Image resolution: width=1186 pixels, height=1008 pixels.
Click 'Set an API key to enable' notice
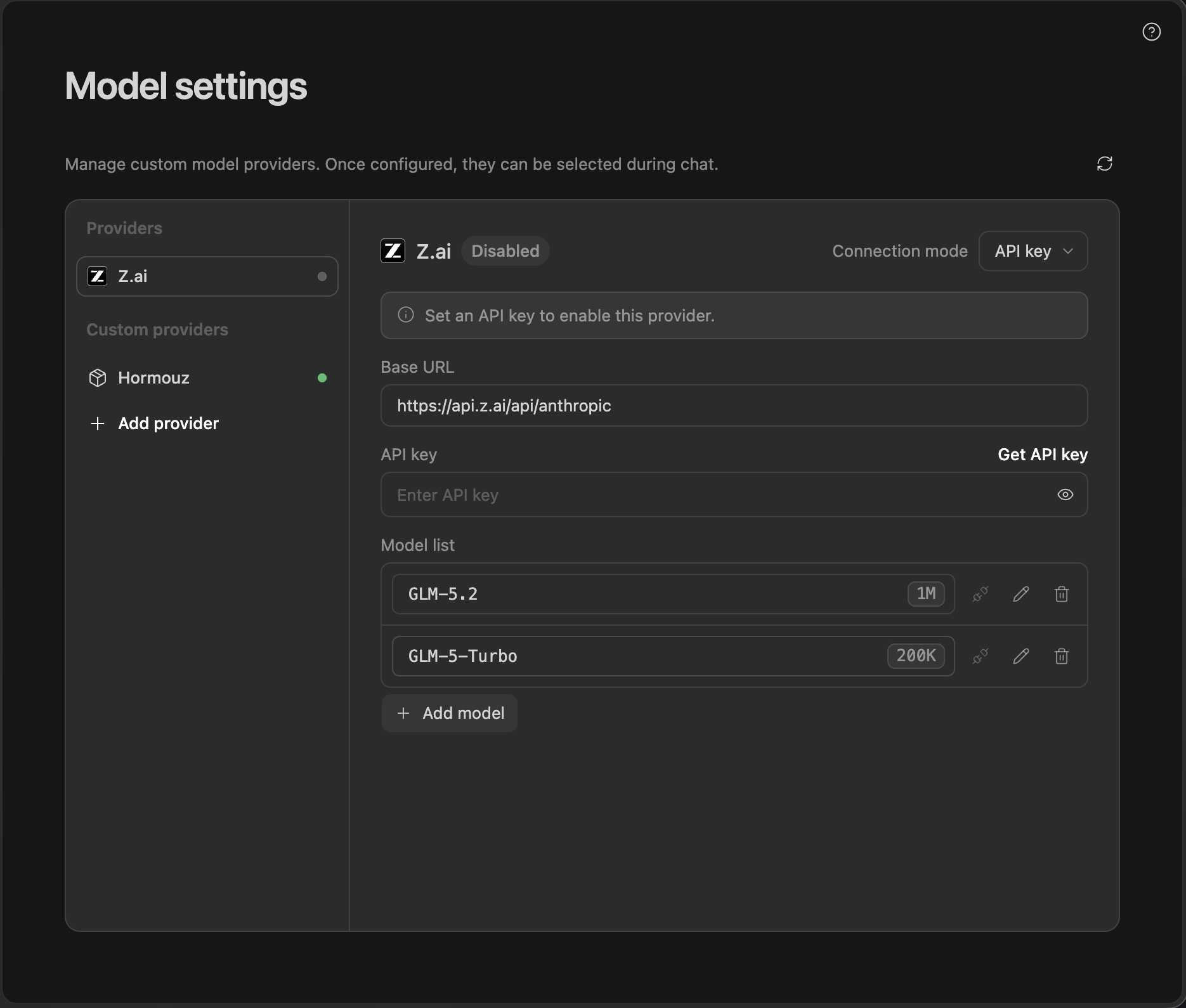(x=734, y=315)
